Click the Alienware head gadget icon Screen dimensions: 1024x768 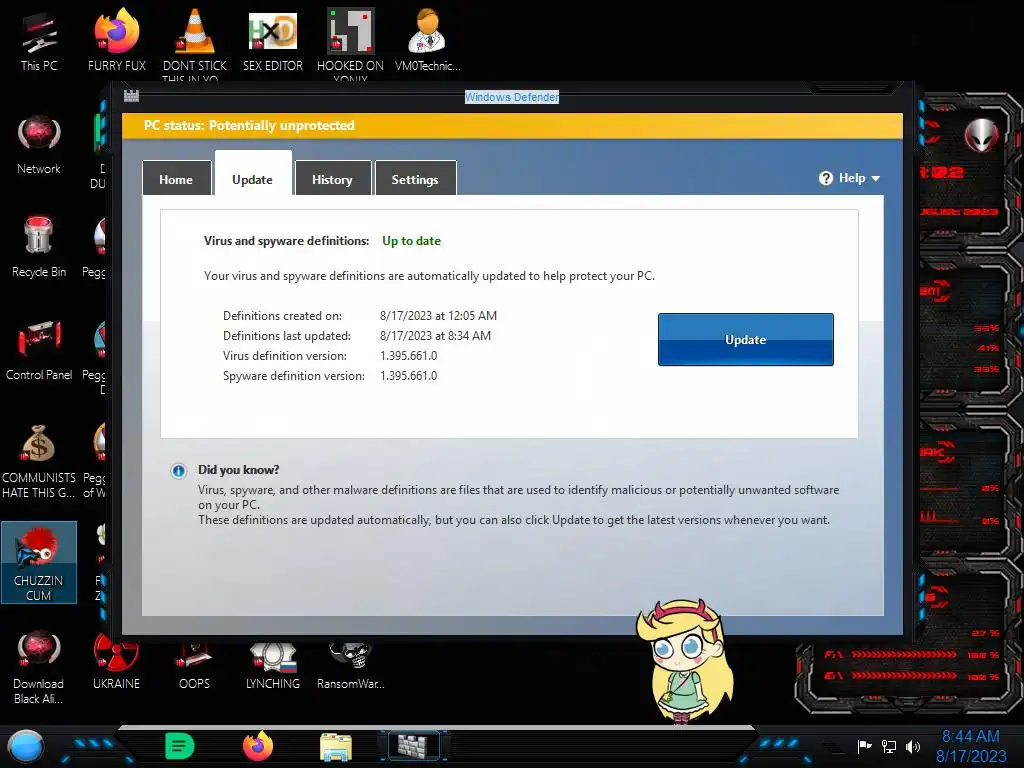pyautogui.click(x=982, y=135)
